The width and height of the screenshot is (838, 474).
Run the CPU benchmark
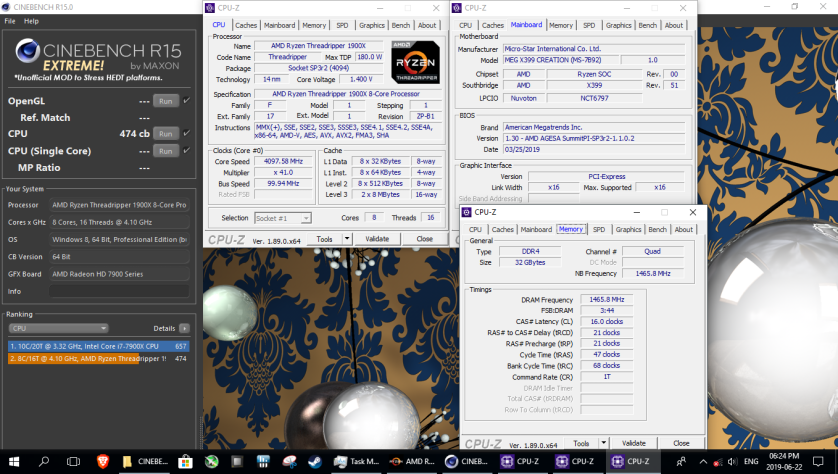[166, 134]
